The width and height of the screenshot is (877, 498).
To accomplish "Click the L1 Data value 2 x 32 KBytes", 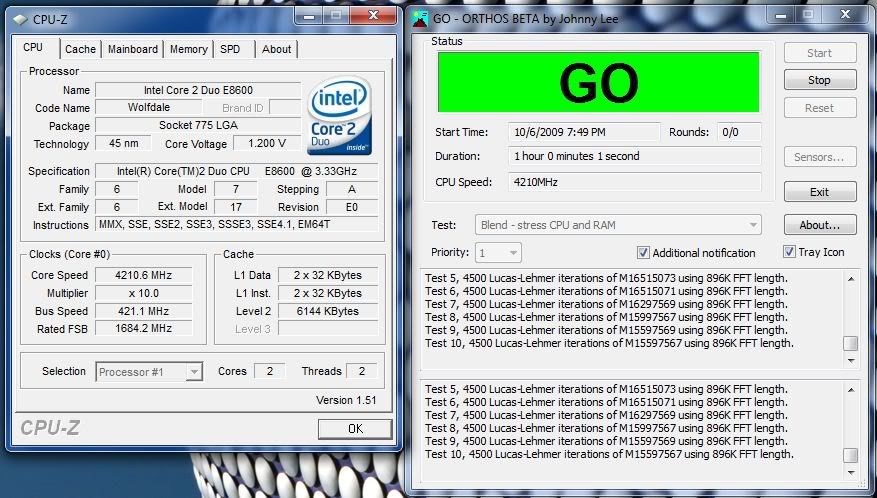I will tap(328, 275).
